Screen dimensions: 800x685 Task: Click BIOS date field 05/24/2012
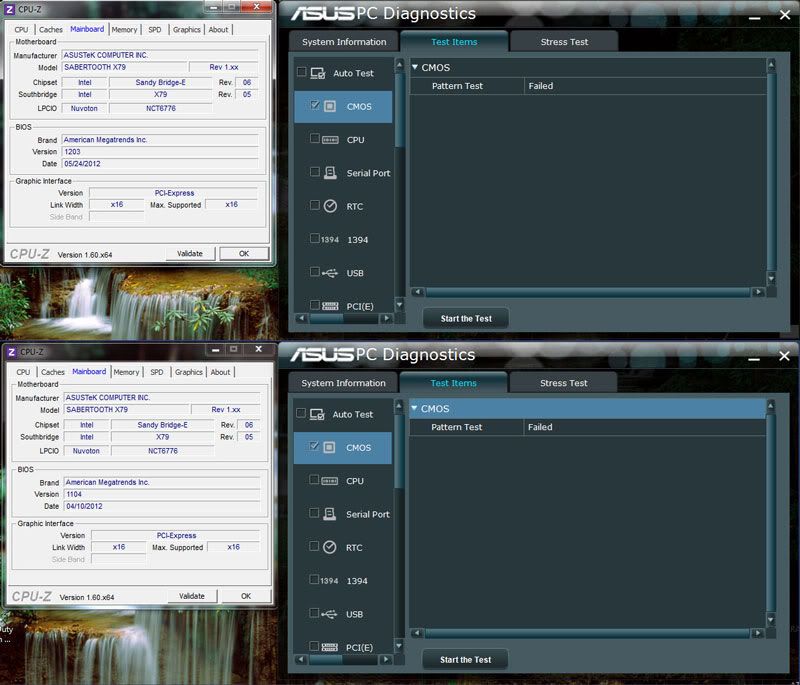pyautogui.click(x=160, y=164)
